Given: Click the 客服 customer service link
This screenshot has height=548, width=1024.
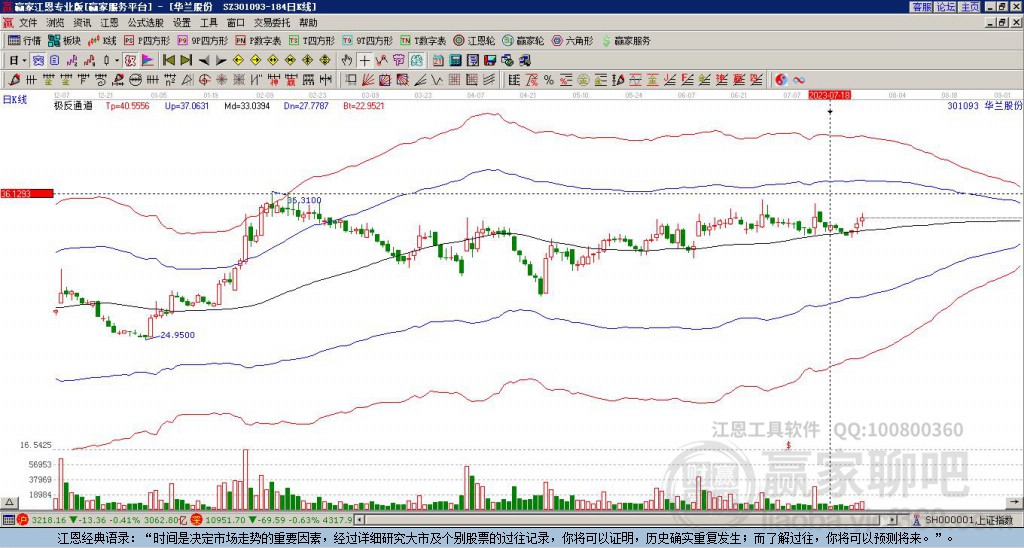Looking at the screenshot, I should click(x=921, y=7).
